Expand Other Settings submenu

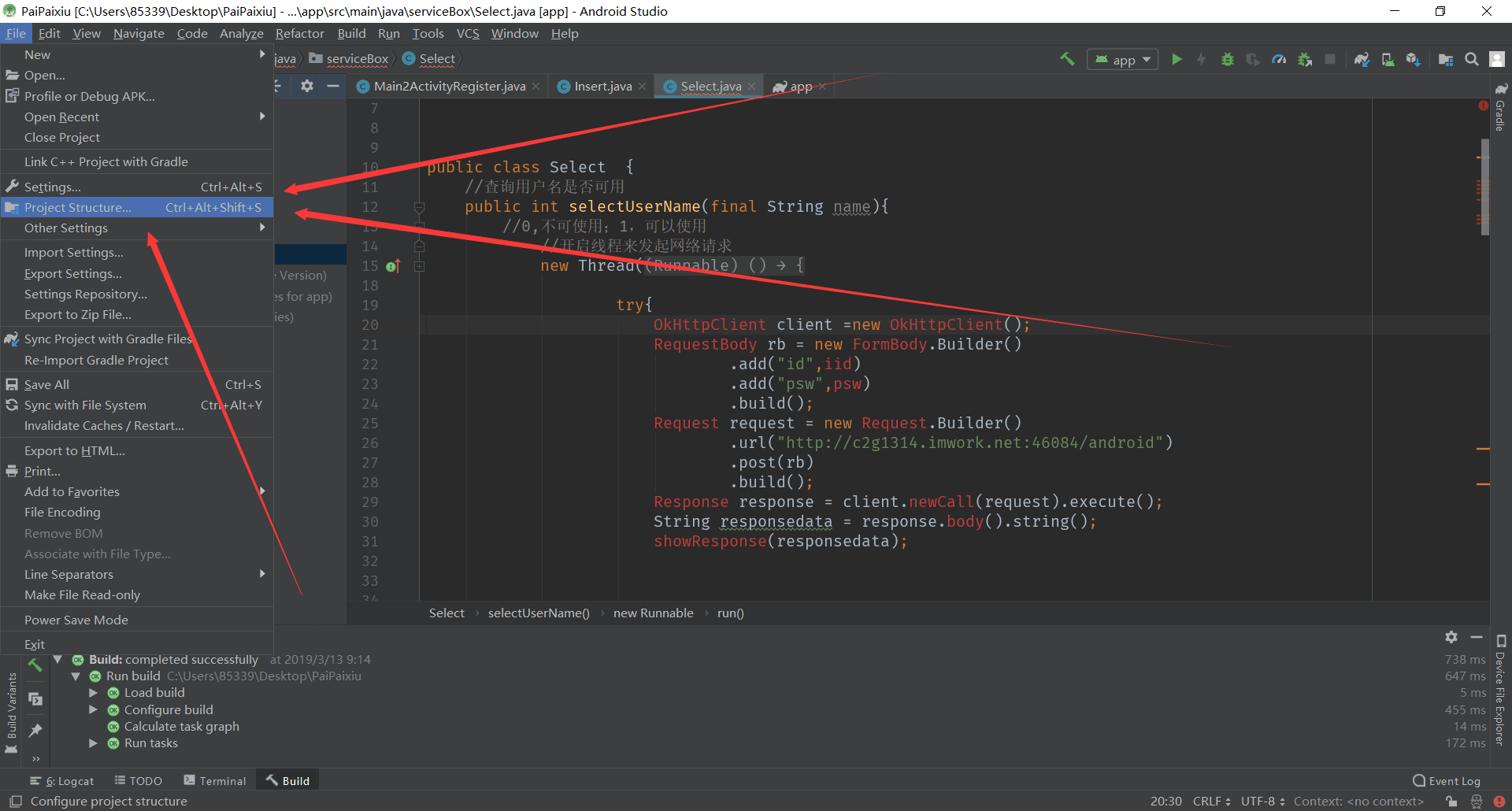(x=137, y=228)
